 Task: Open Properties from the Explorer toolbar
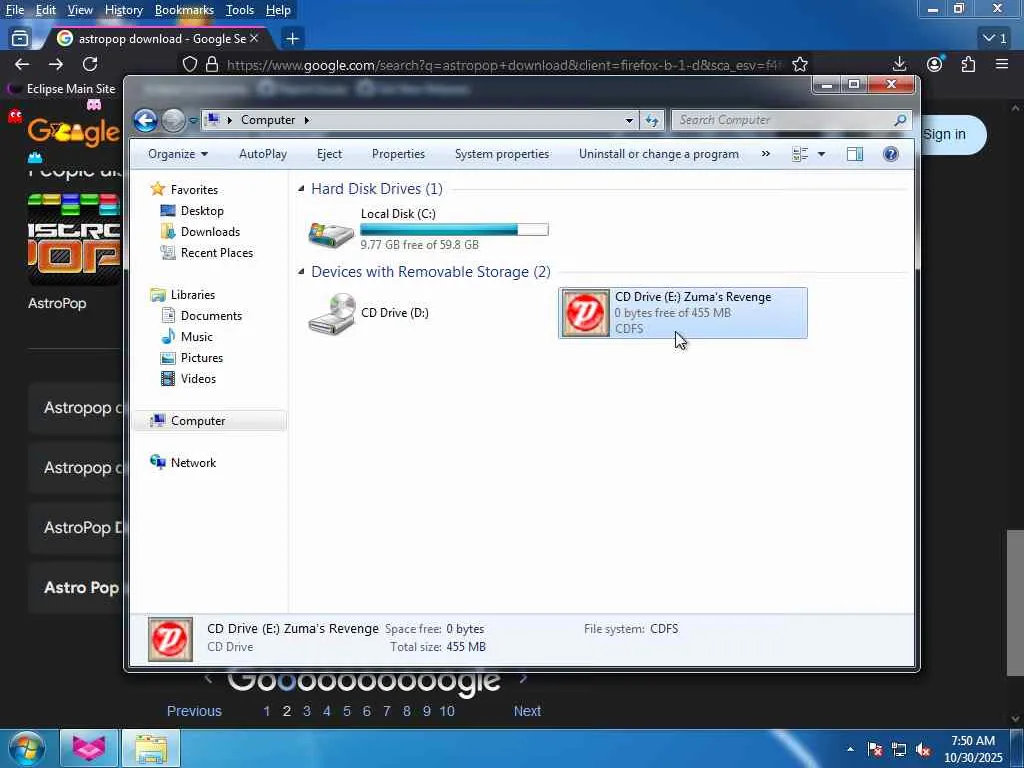pyautogui.click(x=398, y=154)
